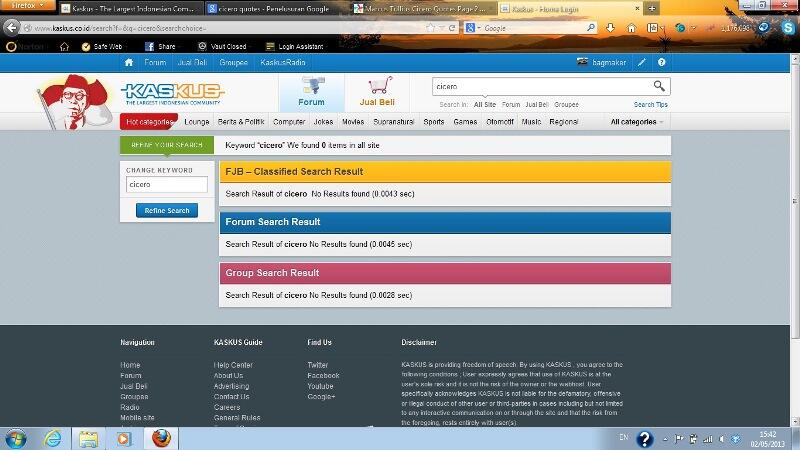Screen dimensions: 800x450
Task: Open downloads arrow icon in Firefox toolbar
Action: [610, 28]
